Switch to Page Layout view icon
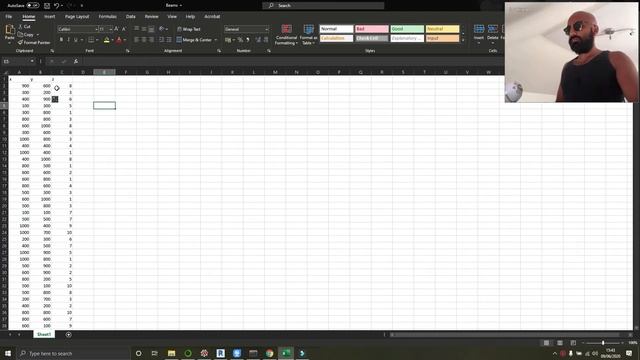The image size is (640, 360). 560,343
